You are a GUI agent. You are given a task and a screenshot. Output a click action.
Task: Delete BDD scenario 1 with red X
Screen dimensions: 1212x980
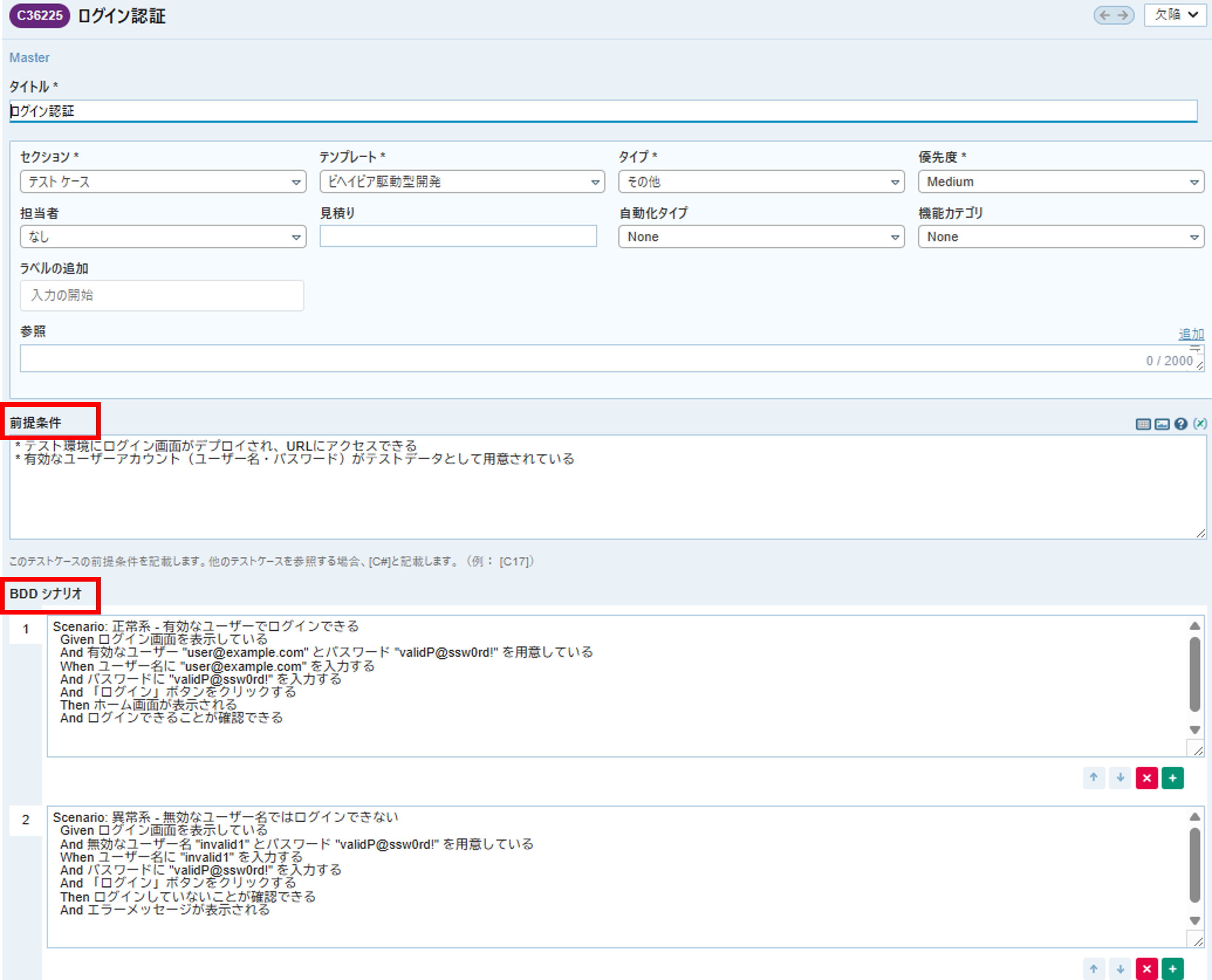pos(1147,778)
